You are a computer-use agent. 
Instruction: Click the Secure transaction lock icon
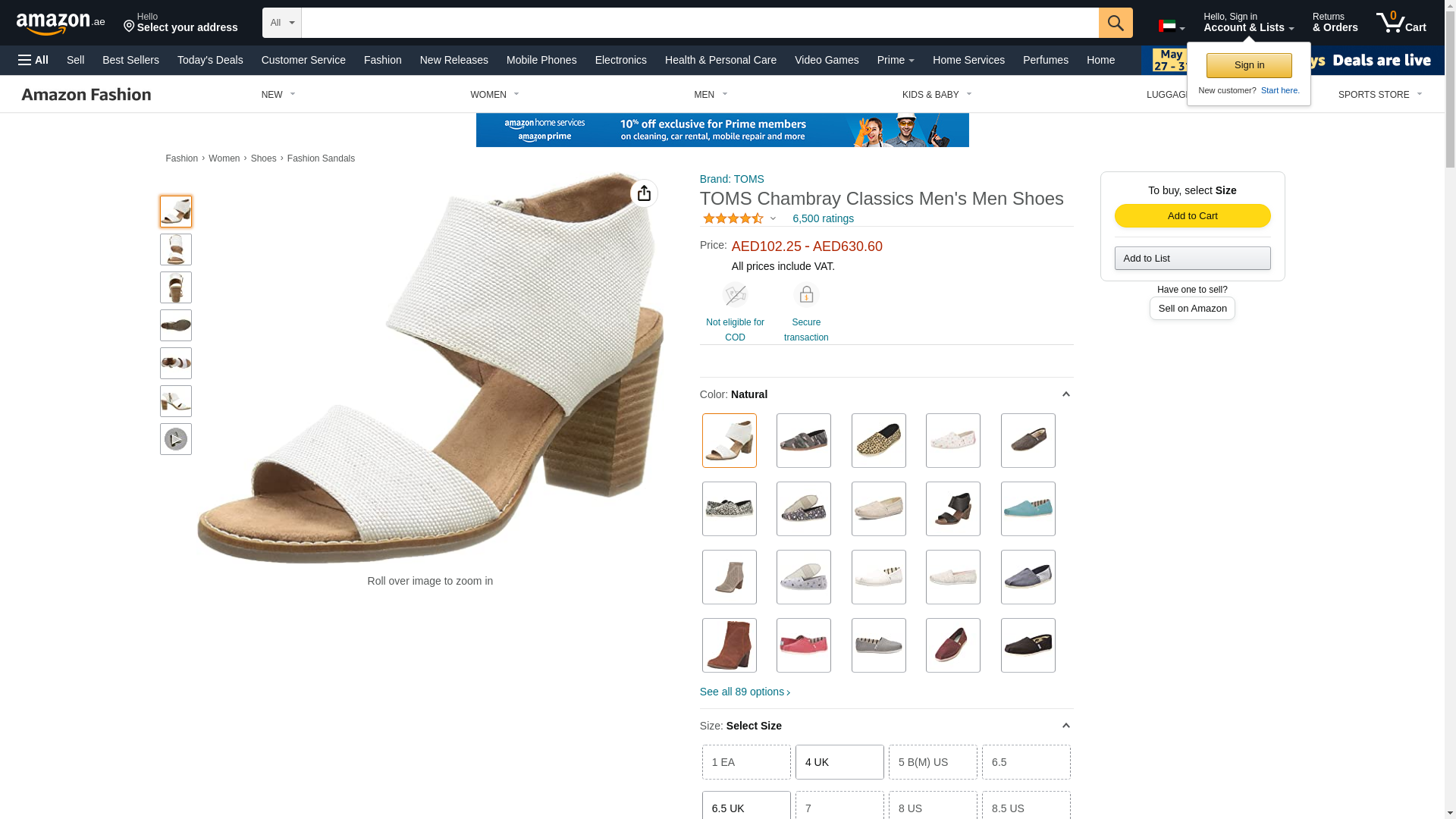pos(806,294)
